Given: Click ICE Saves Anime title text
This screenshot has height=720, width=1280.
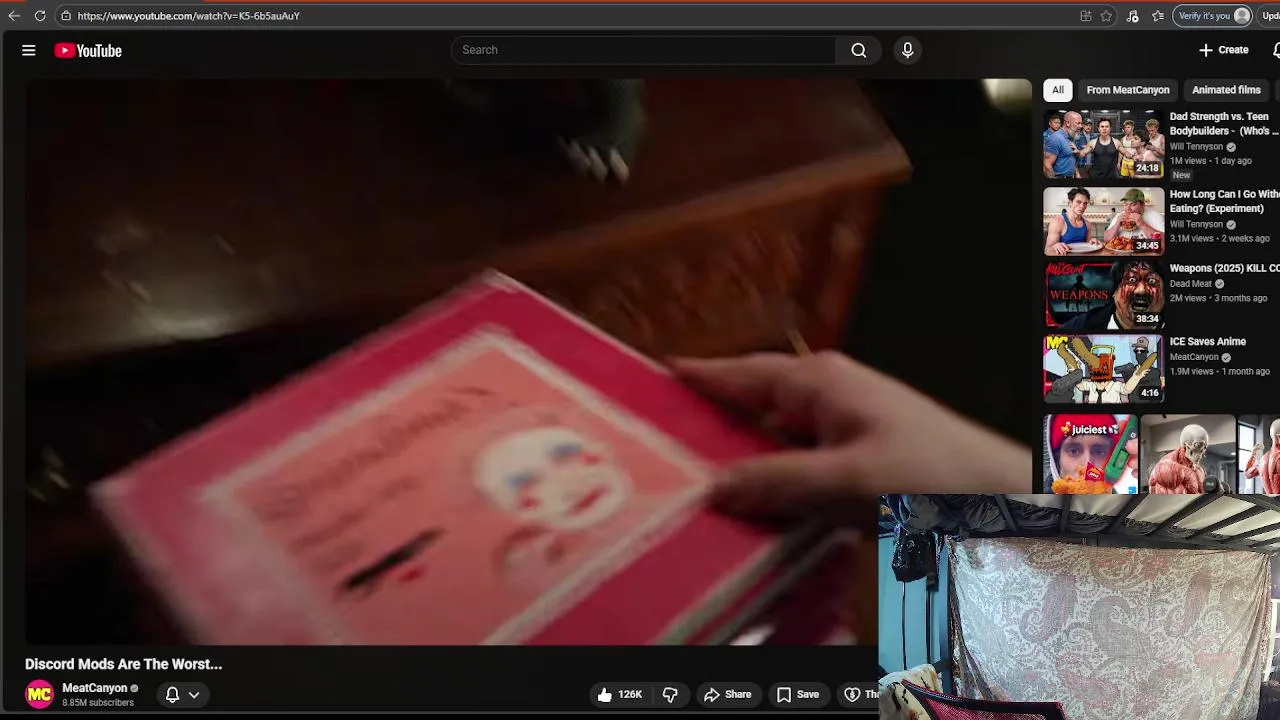Looking at the screenshot, I should pos(1208,342).
